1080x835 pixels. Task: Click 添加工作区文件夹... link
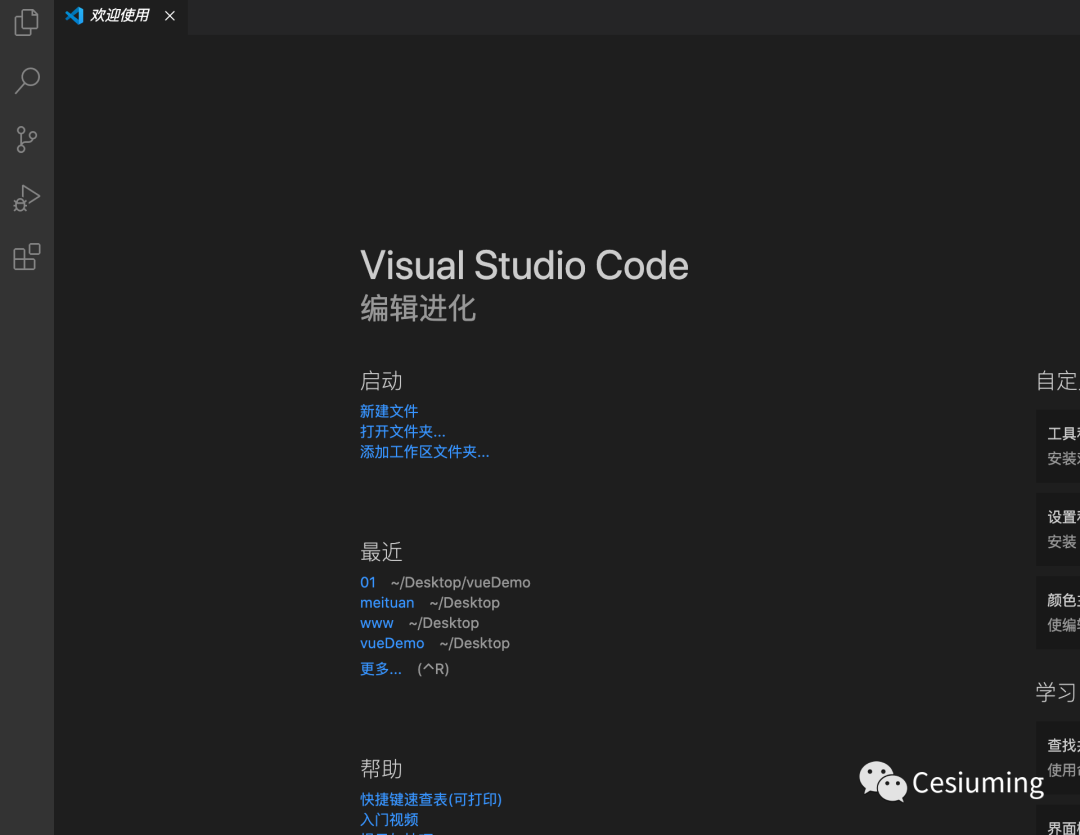(x=424, y=451)
